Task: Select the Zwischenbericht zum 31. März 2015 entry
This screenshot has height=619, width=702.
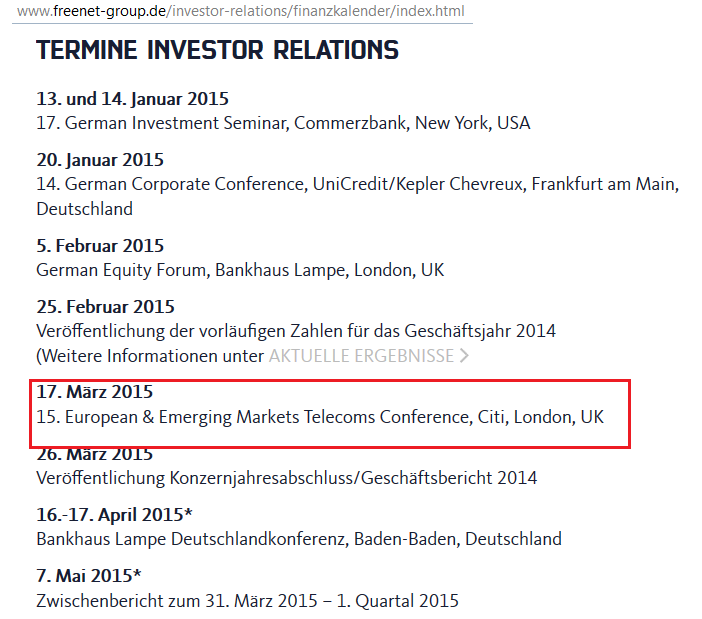Action: (x=248, y=601)
